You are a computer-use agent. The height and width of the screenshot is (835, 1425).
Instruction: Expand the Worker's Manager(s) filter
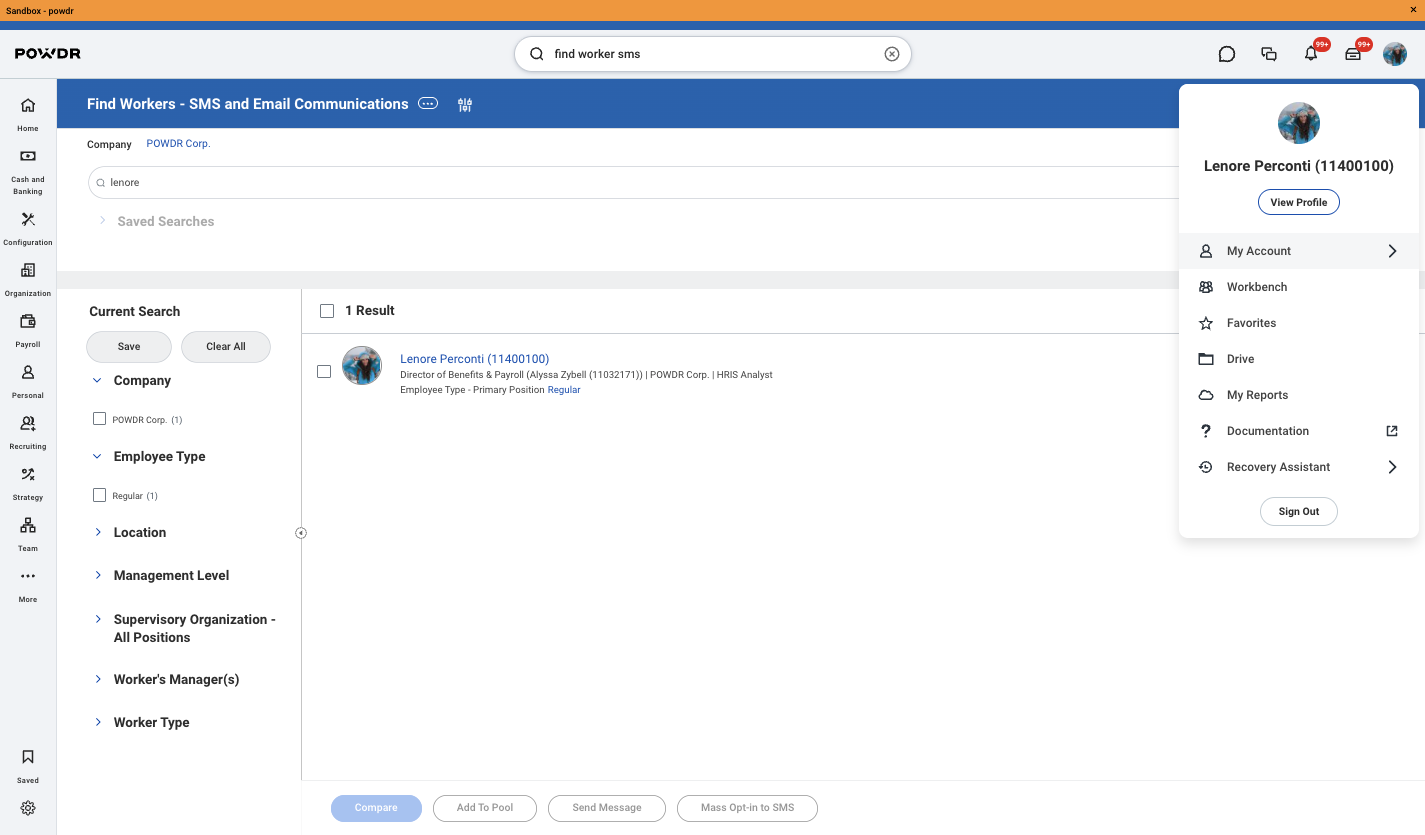pos(97,679)
